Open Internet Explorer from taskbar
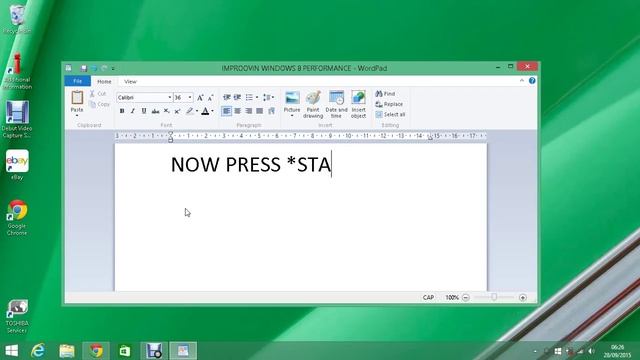This screenshot has height=360, width=640. pyautogui.click(x=38, y=351)
